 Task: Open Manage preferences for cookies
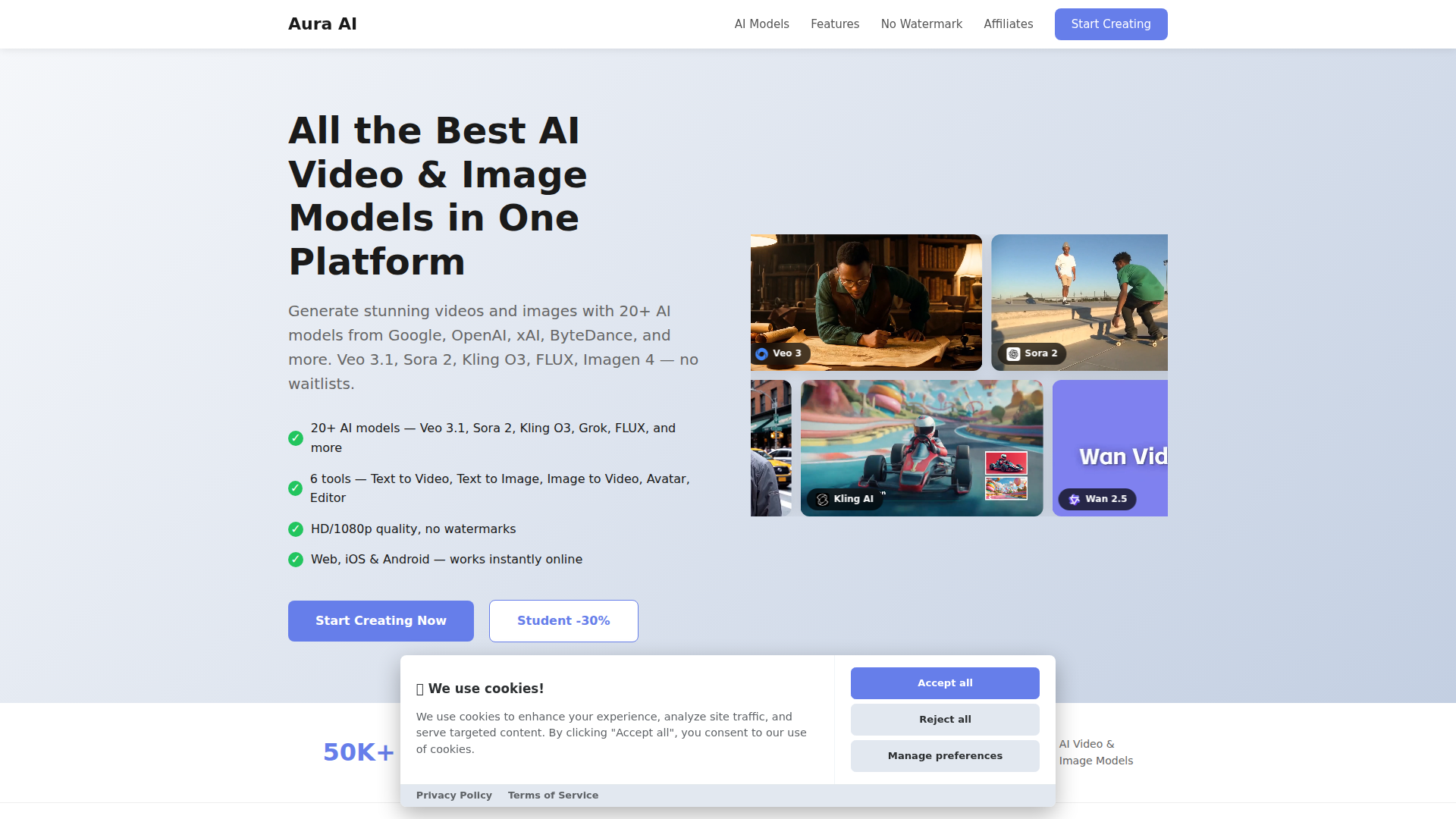[945, 756]
